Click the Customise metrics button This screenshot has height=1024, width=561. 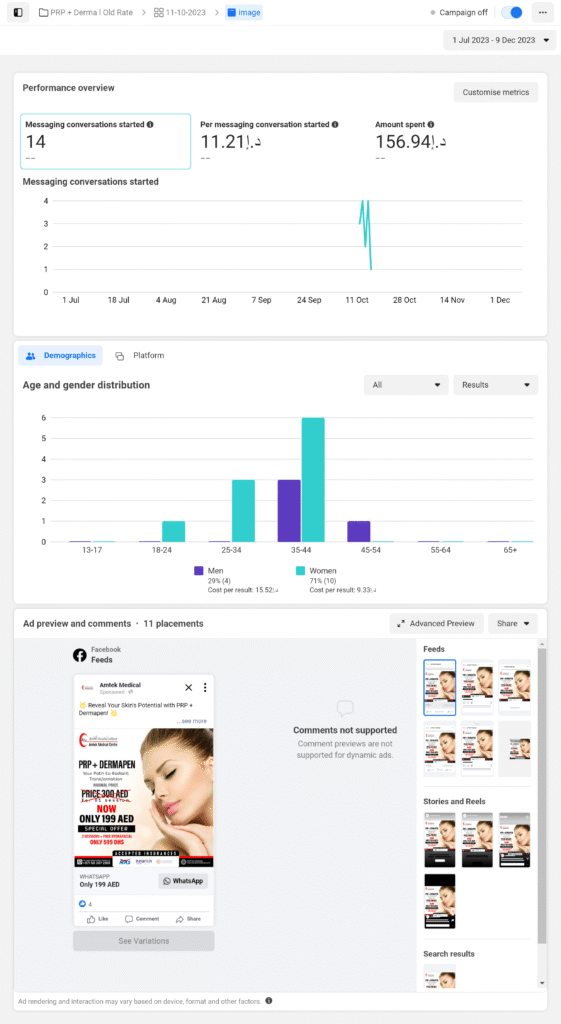[x=496, y=92]
